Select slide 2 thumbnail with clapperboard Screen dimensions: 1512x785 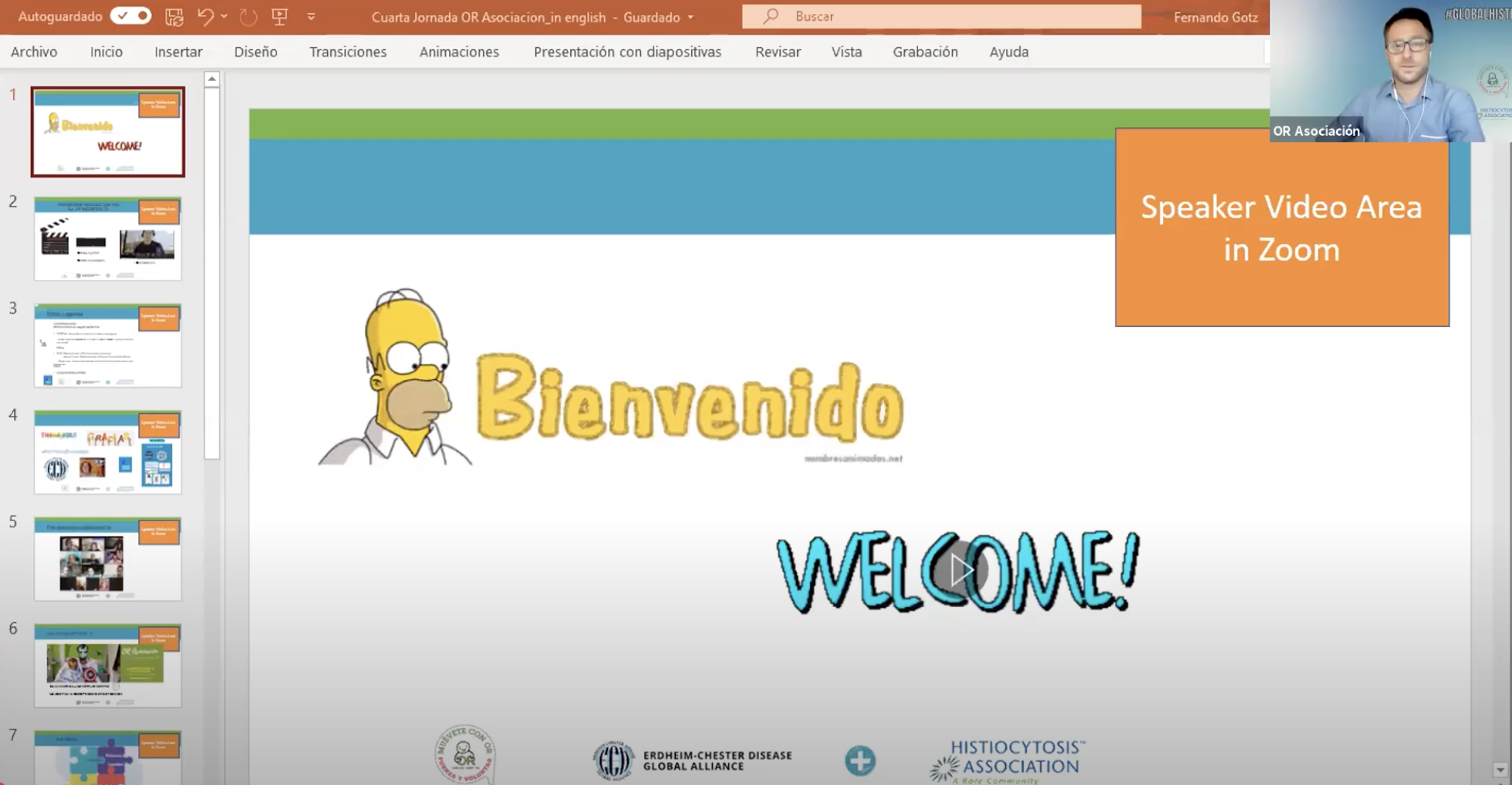click(108, 238)
